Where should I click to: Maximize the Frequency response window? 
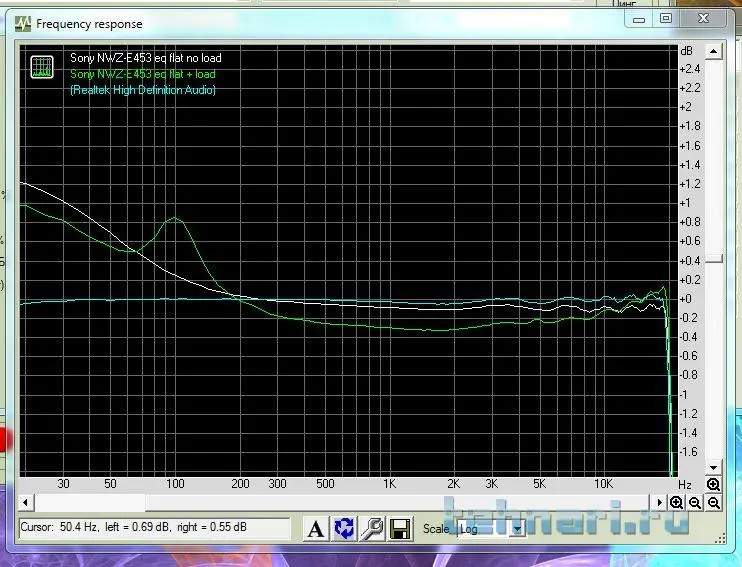tap(665, 17)
